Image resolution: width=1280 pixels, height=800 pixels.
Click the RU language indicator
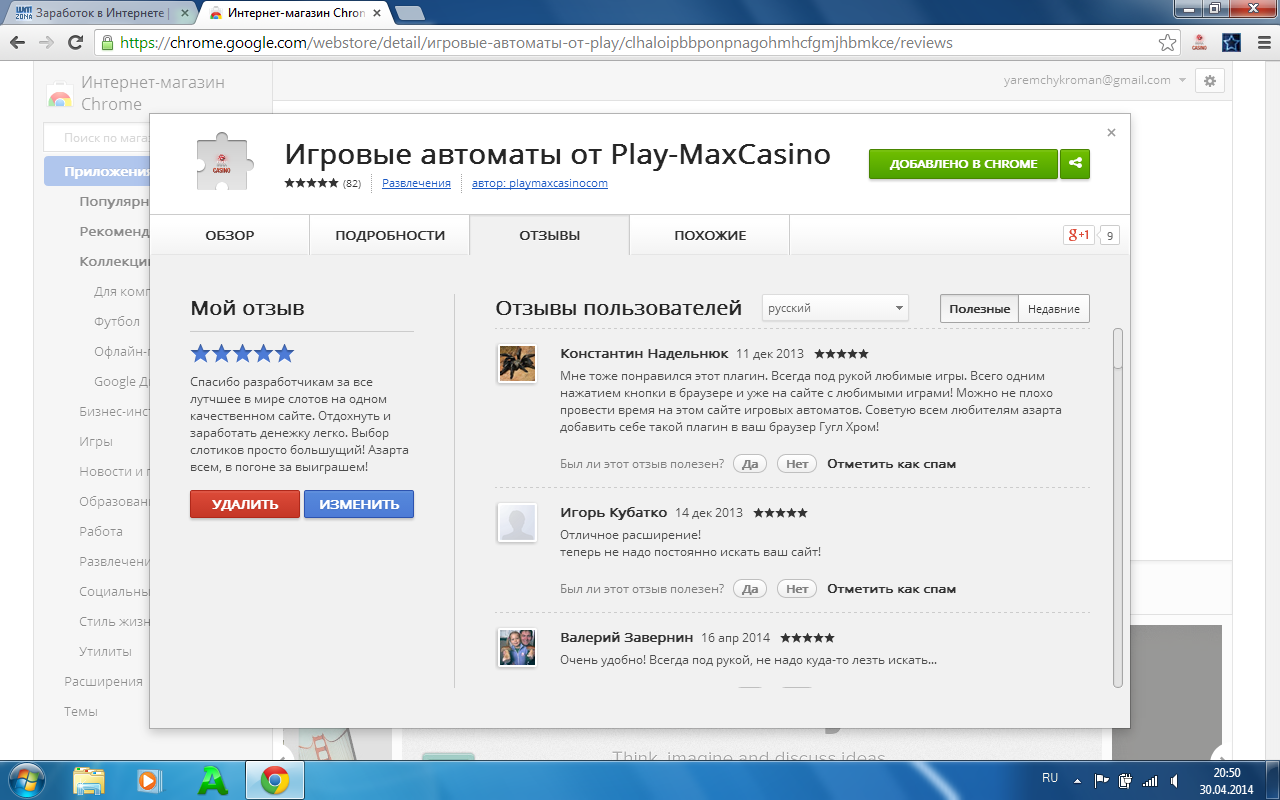click(x=1050, y=778)
